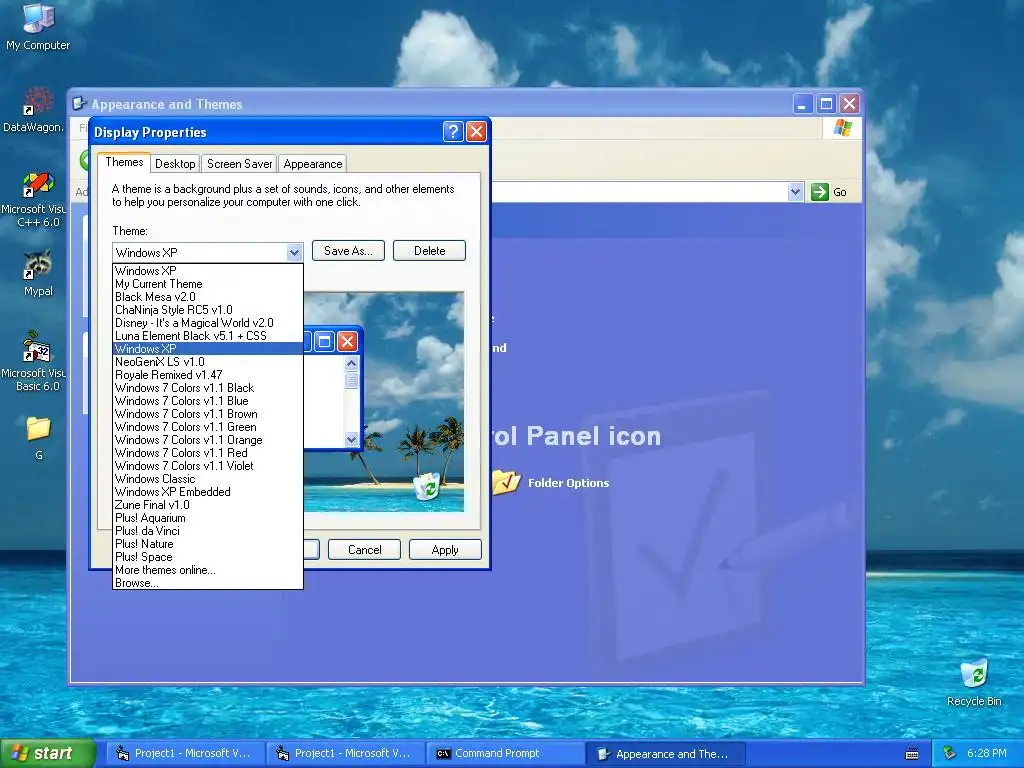
Task: Click tray icon left of the clock
Action: pyautogui.click(x=950, y=753)
